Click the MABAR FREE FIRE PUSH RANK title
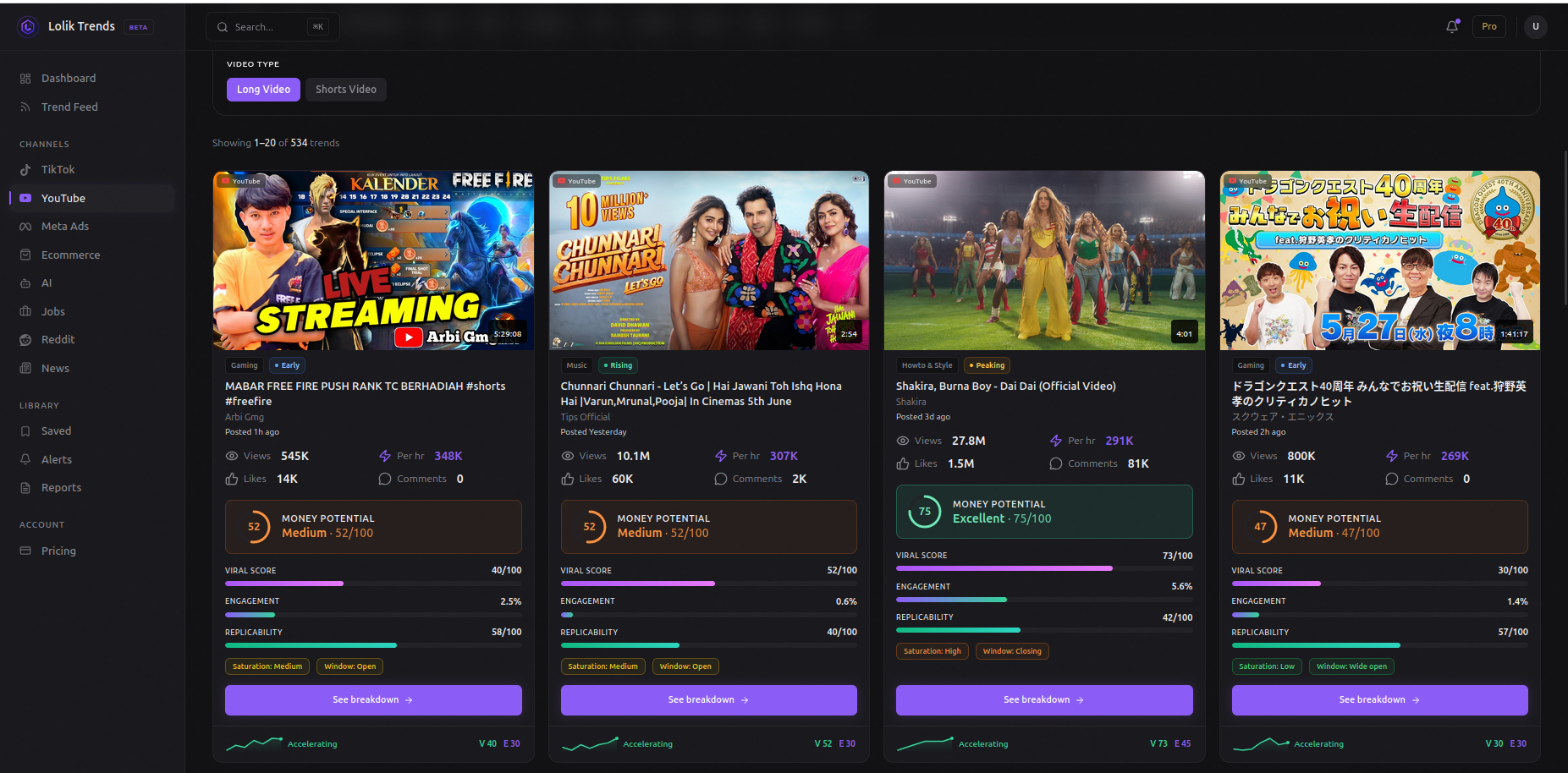Image resolution: width=1568 pixels, height=773 pixels. tap(366, 393)
